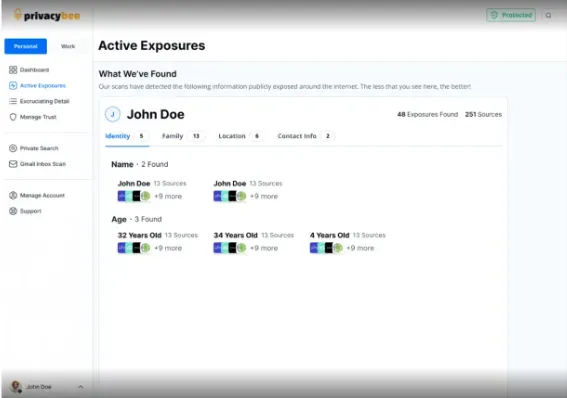Click the Location count badge 6
The image size is (567, 398).
pyautogui.click(x=257, y=136)
